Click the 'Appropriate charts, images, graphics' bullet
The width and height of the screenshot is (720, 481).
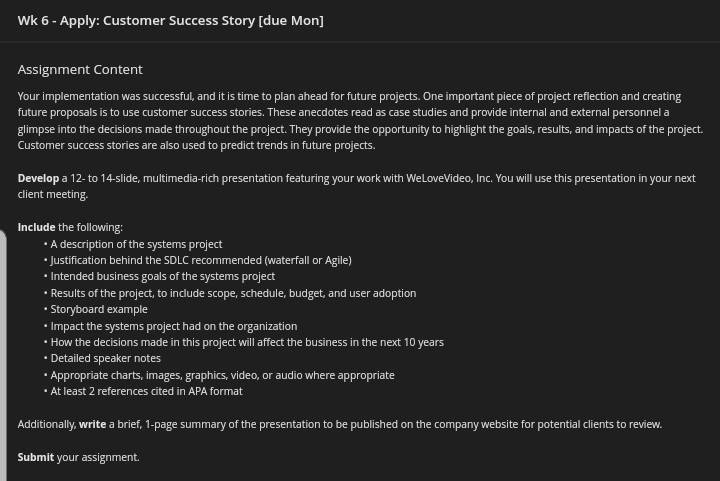coord(222,375)
